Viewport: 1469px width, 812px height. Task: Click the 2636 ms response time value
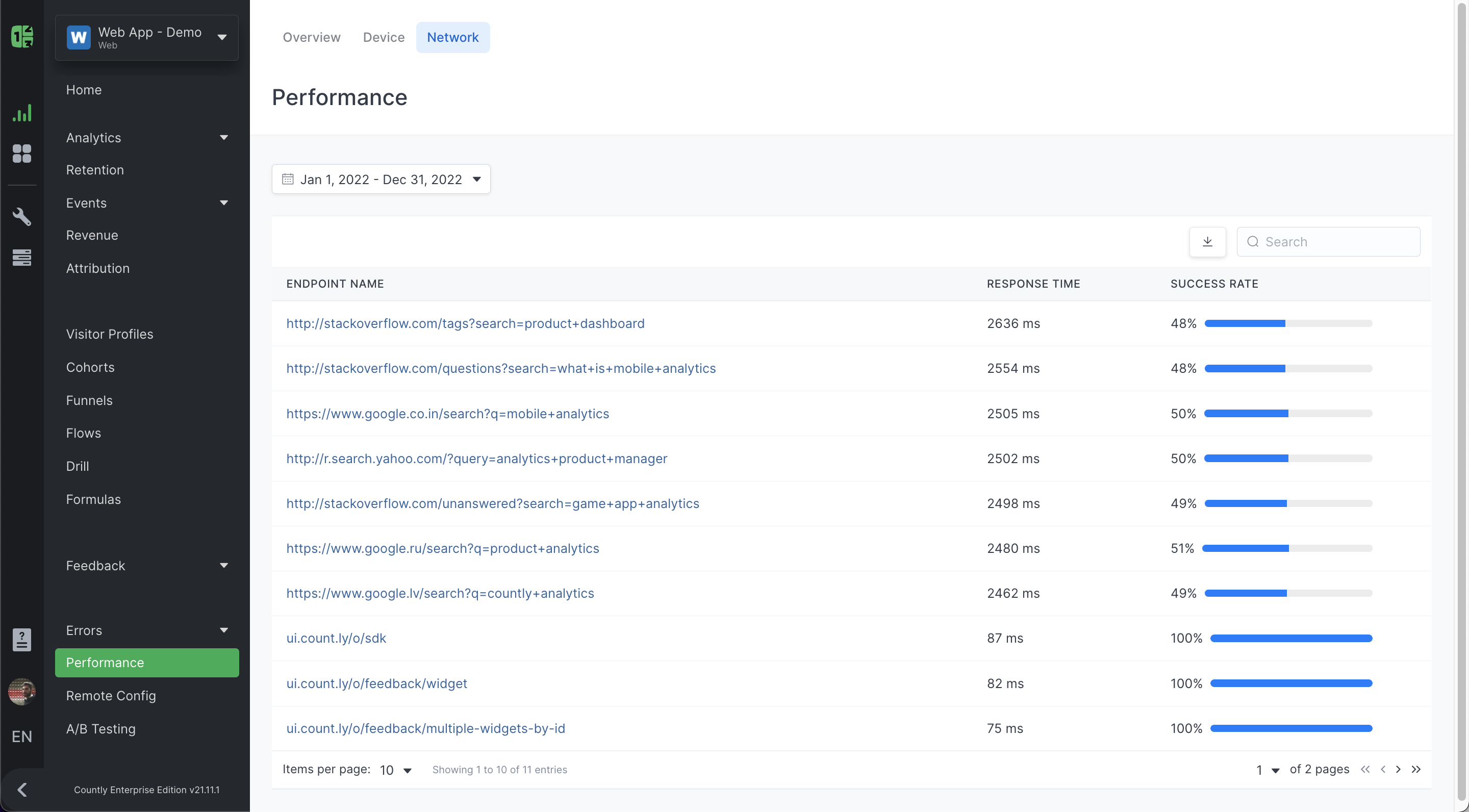pyautogui.click(x=1014, y=323)
